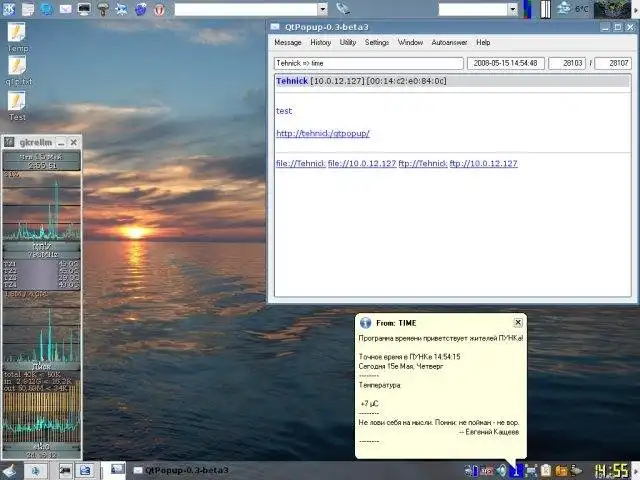
Task: Open the Autoanswer menu
Action: pyautogui.click(x=447, y=43)
